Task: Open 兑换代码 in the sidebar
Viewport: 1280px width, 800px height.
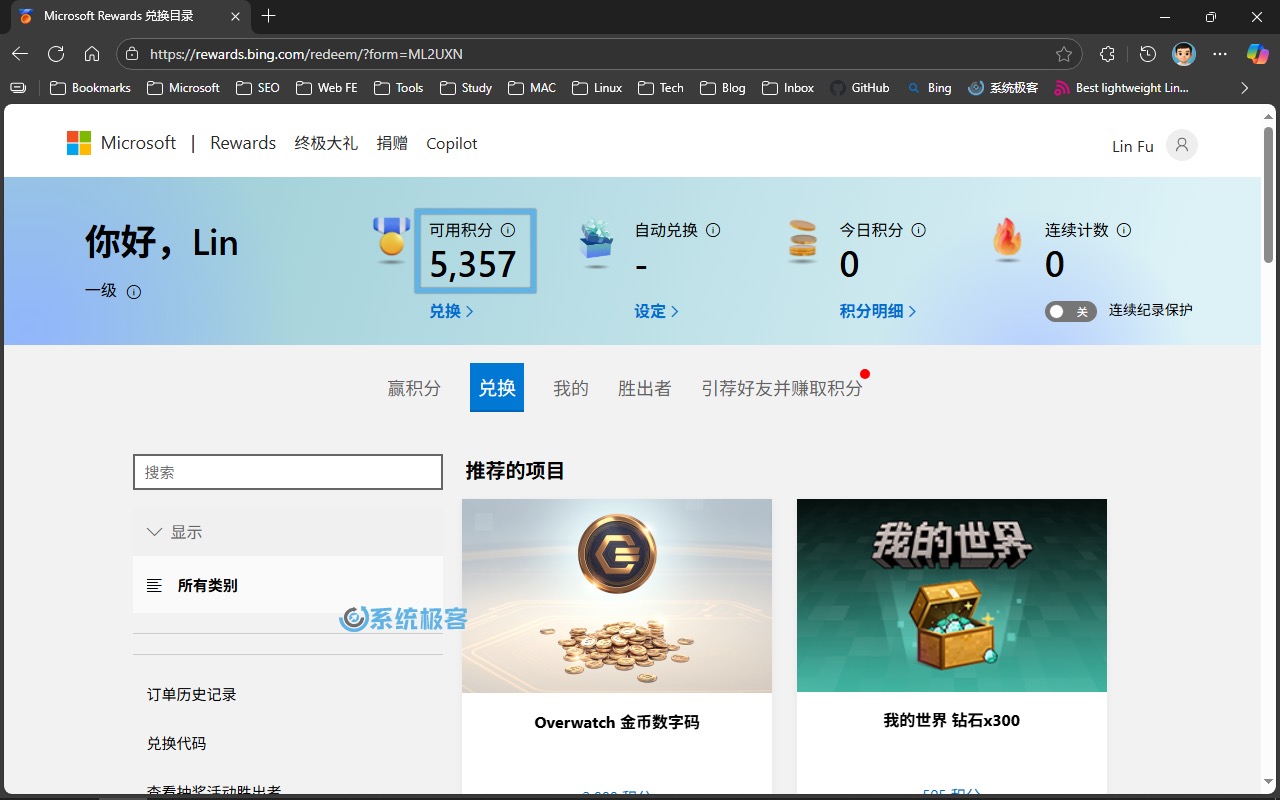Action: point(176,743)
